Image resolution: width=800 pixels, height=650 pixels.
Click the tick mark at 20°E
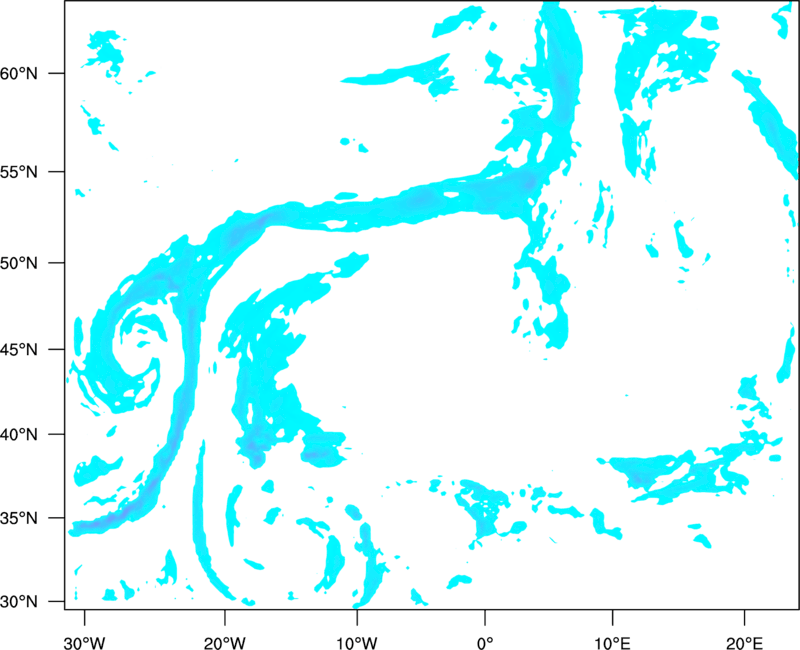click(744, 617)
